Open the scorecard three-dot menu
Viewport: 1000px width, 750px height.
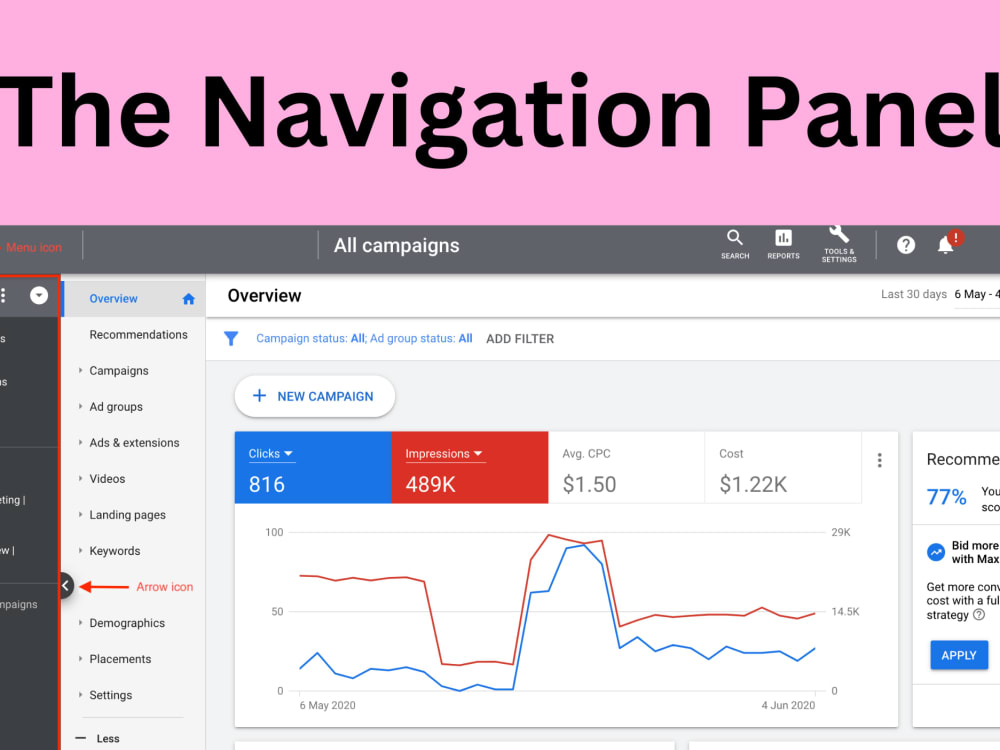tap(879, 460)
